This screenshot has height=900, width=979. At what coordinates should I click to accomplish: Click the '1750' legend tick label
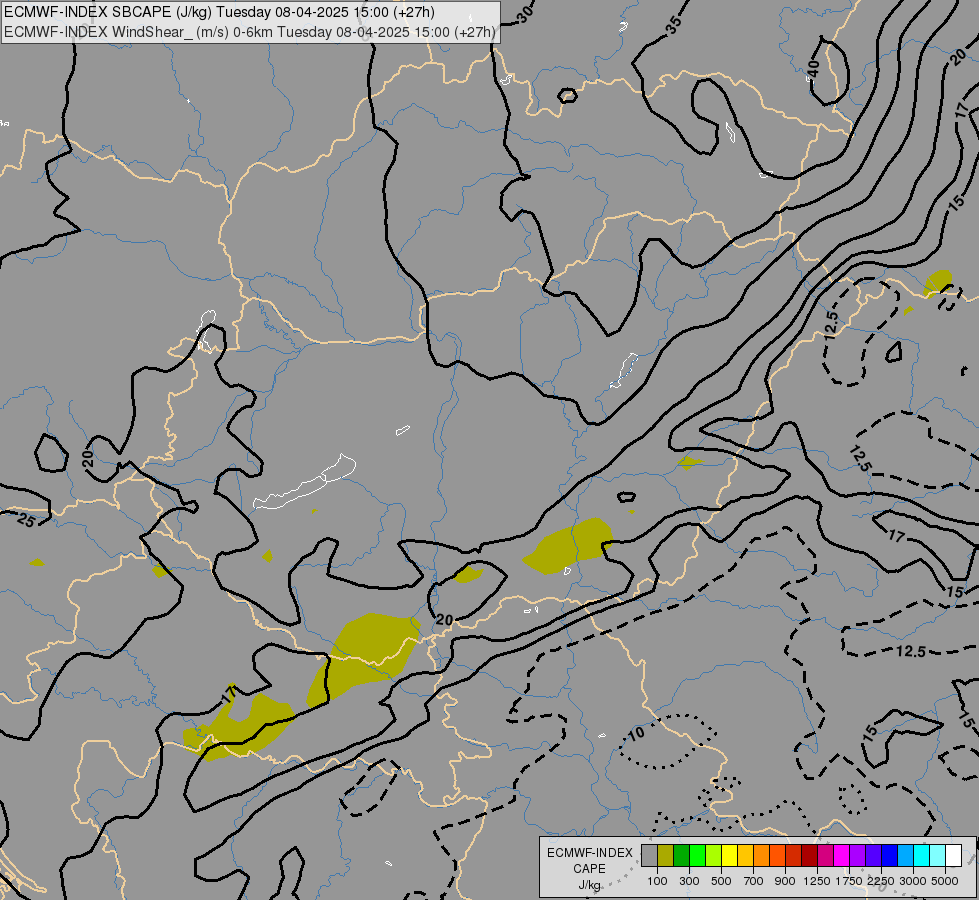pyautogui.click(x=849, y=881)
